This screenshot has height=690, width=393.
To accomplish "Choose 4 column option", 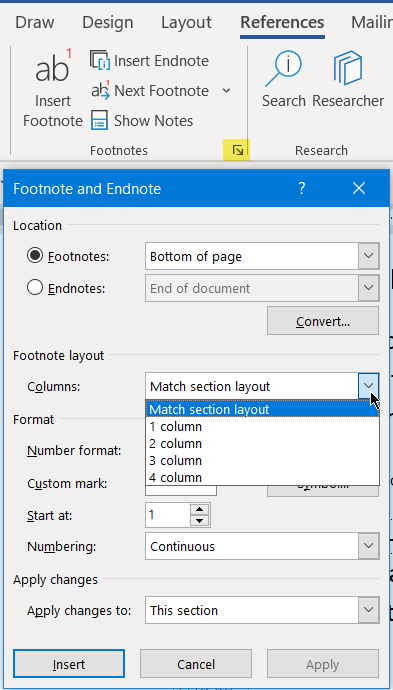I will (262, 477).
